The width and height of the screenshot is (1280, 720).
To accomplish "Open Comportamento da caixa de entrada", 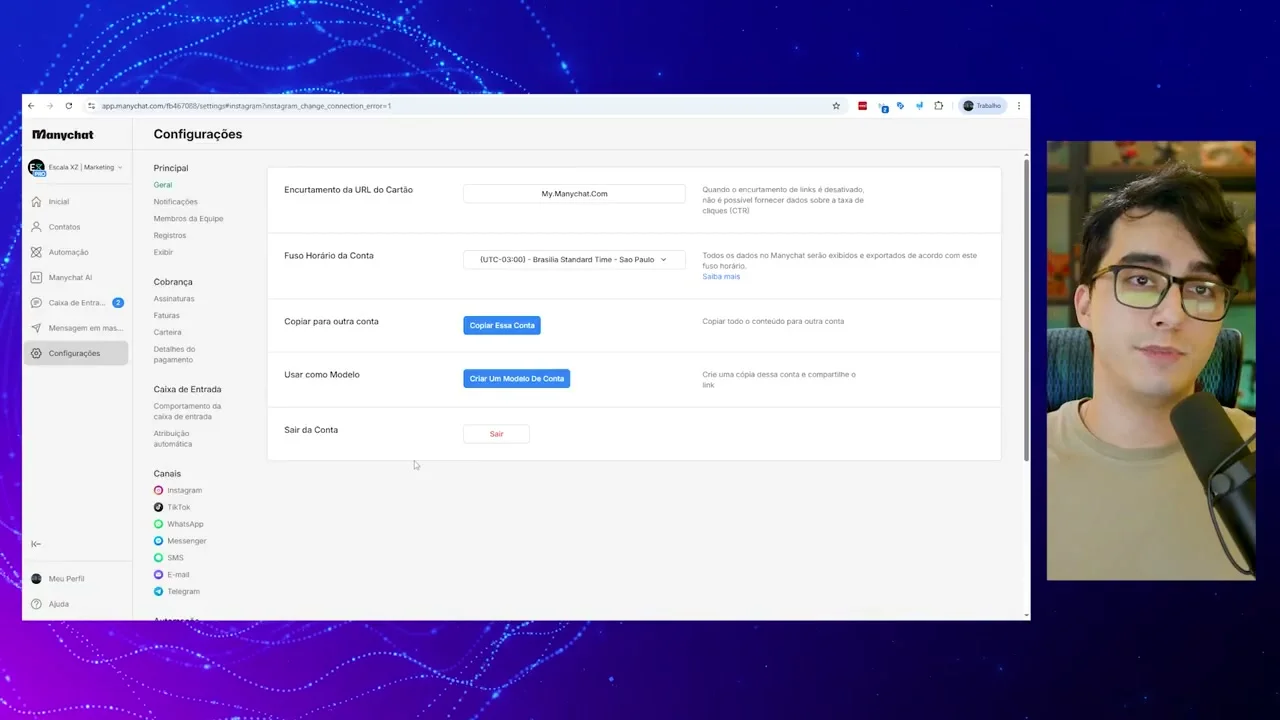I will 187,411.
